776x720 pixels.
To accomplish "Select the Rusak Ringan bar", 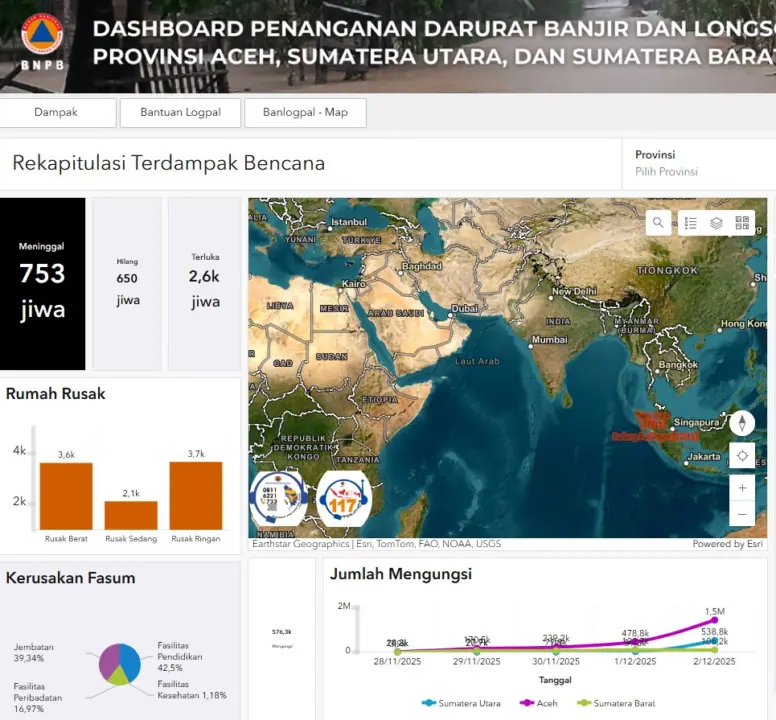I will (x=196, y=495).
